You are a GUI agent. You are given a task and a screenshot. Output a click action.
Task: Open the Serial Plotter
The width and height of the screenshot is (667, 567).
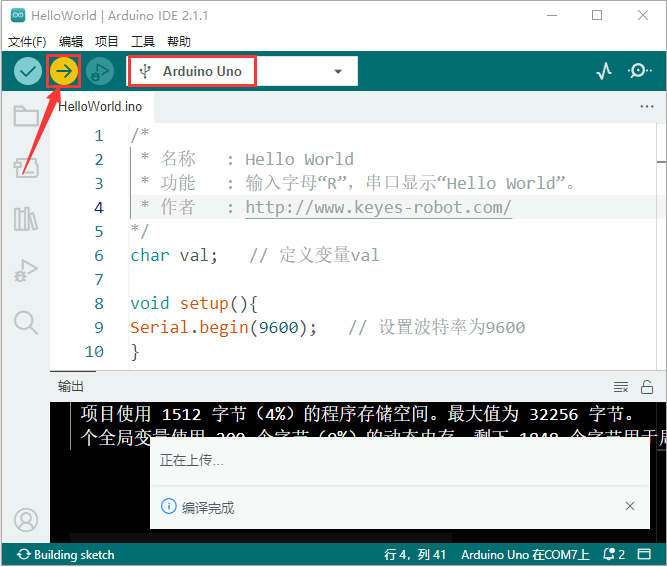coord(604,71)
